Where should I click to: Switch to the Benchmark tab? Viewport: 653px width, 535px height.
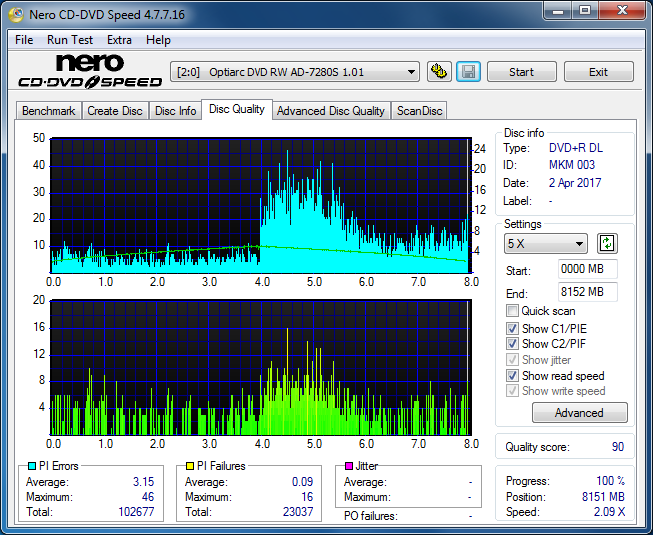tap(48, 111)
